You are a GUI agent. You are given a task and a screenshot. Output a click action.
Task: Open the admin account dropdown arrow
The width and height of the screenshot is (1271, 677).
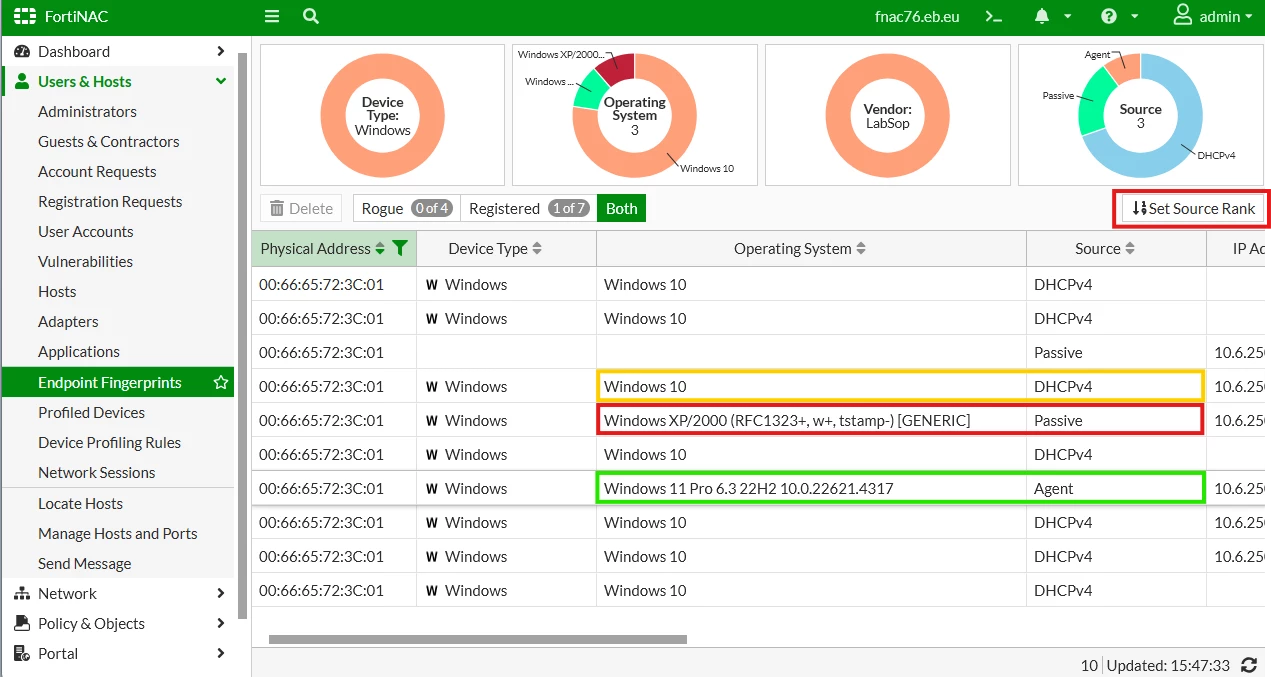click(1249, 17)
